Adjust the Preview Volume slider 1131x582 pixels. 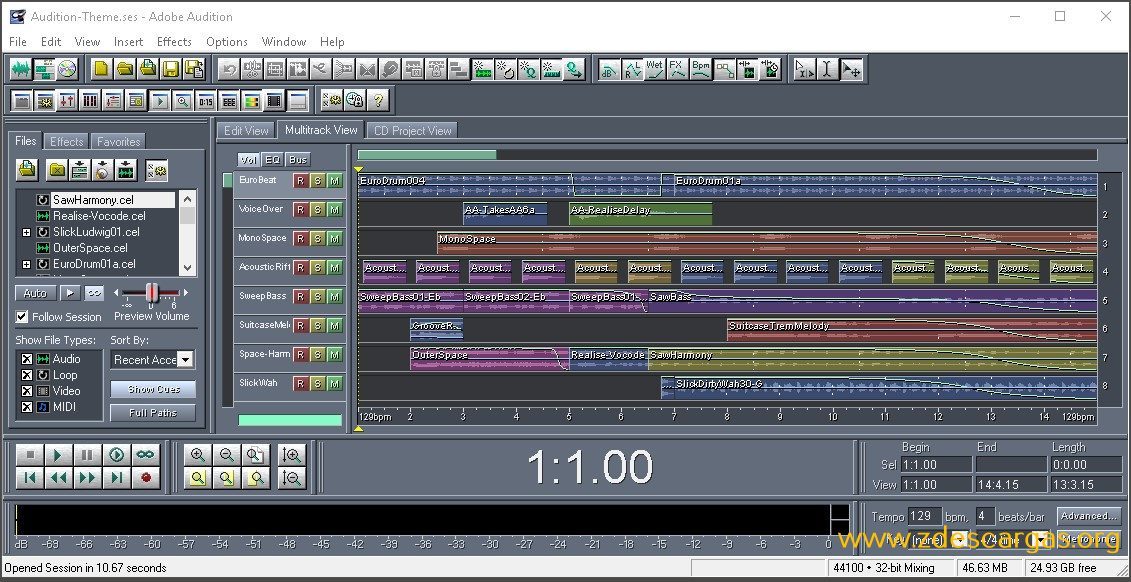click(151, 293)
